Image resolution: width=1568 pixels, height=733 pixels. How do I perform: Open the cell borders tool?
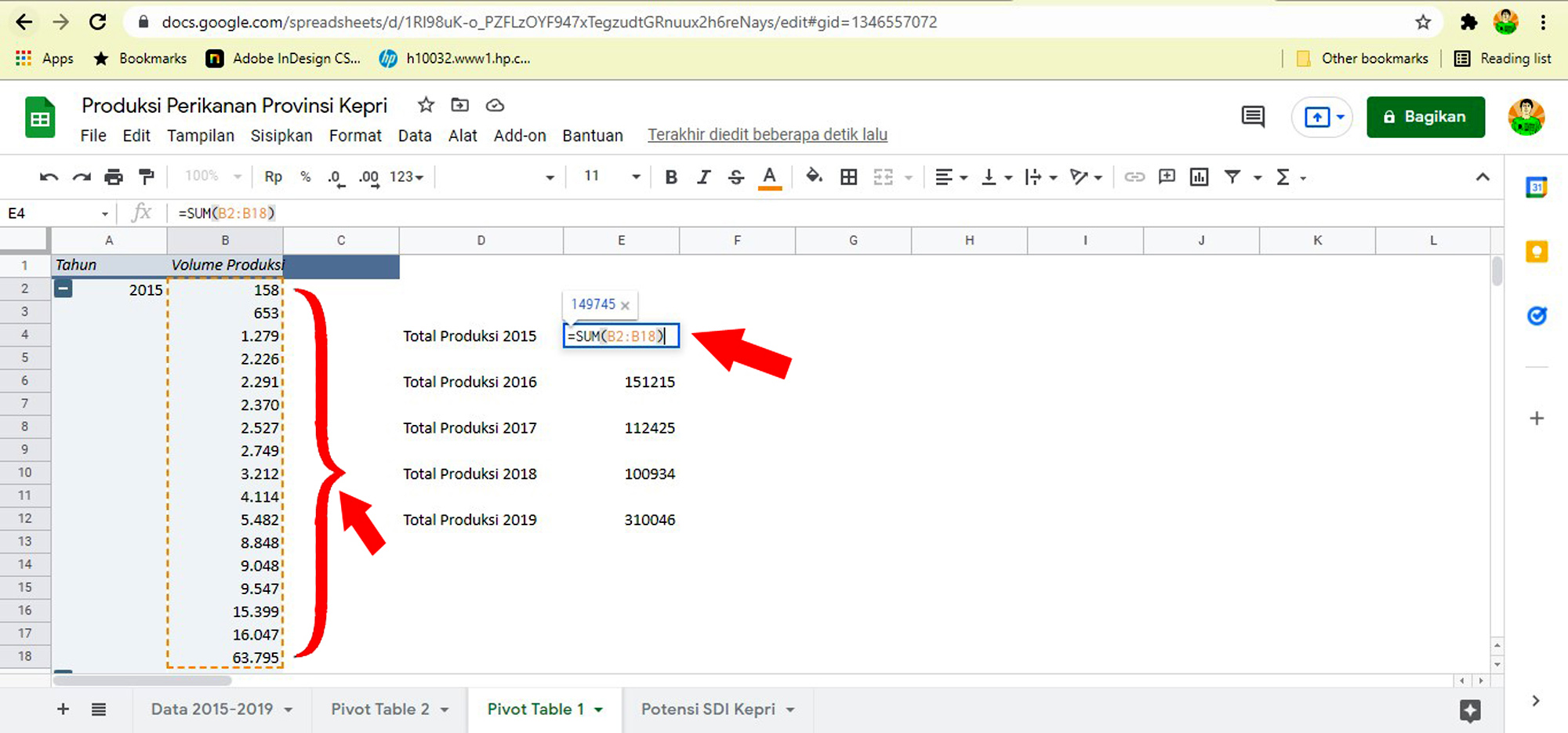[x=848, y=176]
